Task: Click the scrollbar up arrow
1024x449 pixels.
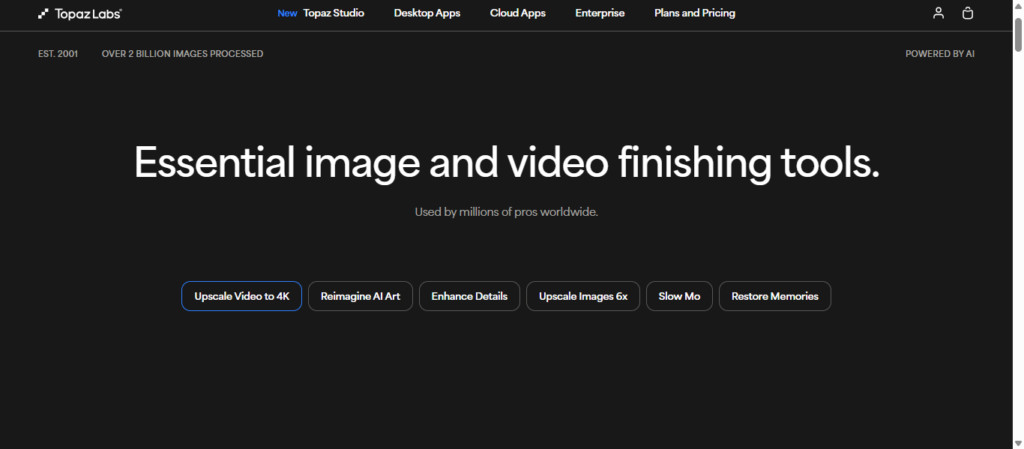Action: [1017, 6]
